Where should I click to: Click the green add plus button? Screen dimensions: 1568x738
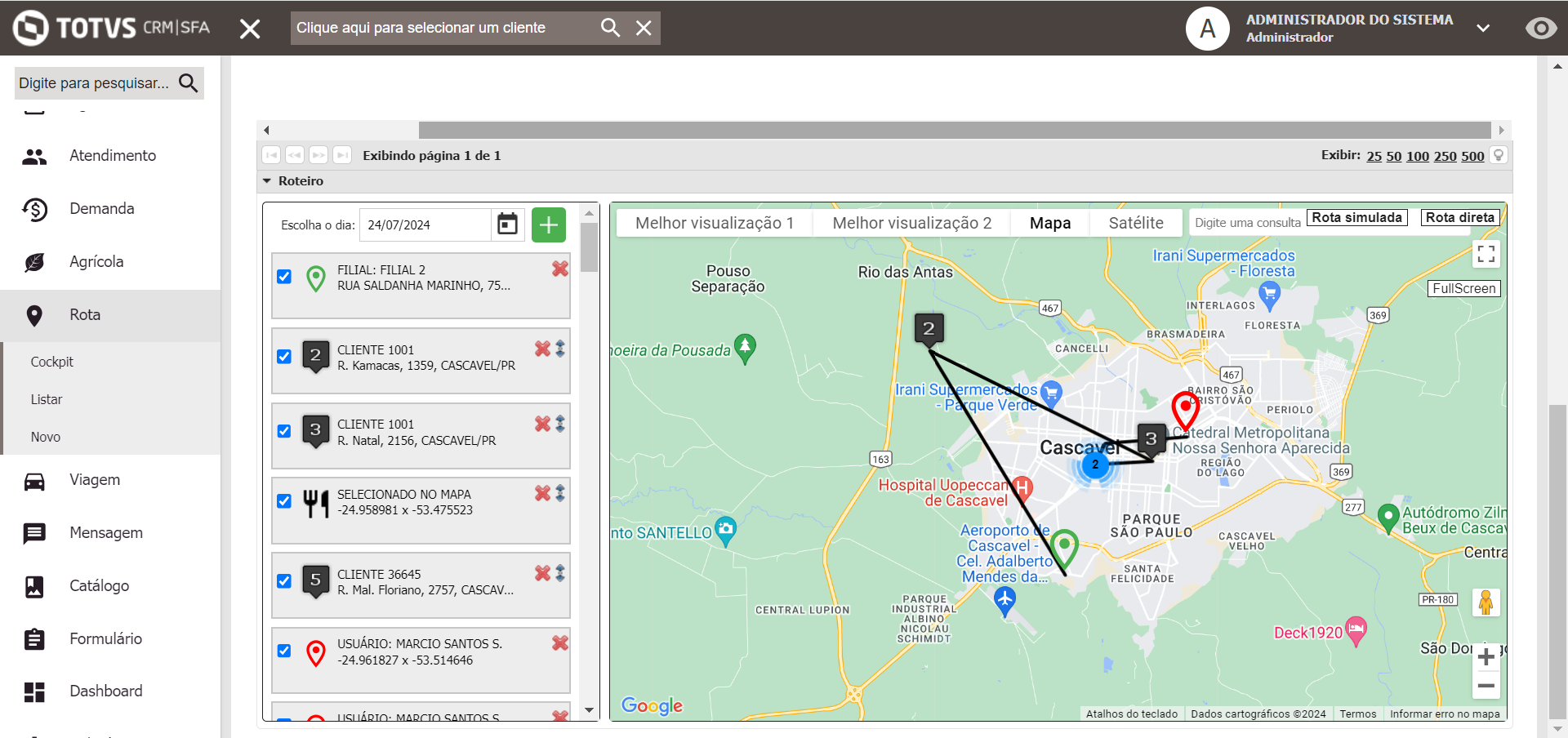[x=549, y=225]
